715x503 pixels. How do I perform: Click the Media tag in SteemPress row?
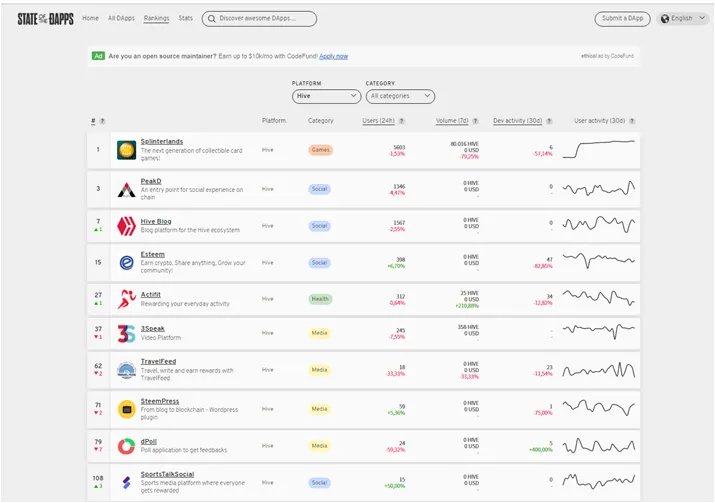(x=319, y=409)
